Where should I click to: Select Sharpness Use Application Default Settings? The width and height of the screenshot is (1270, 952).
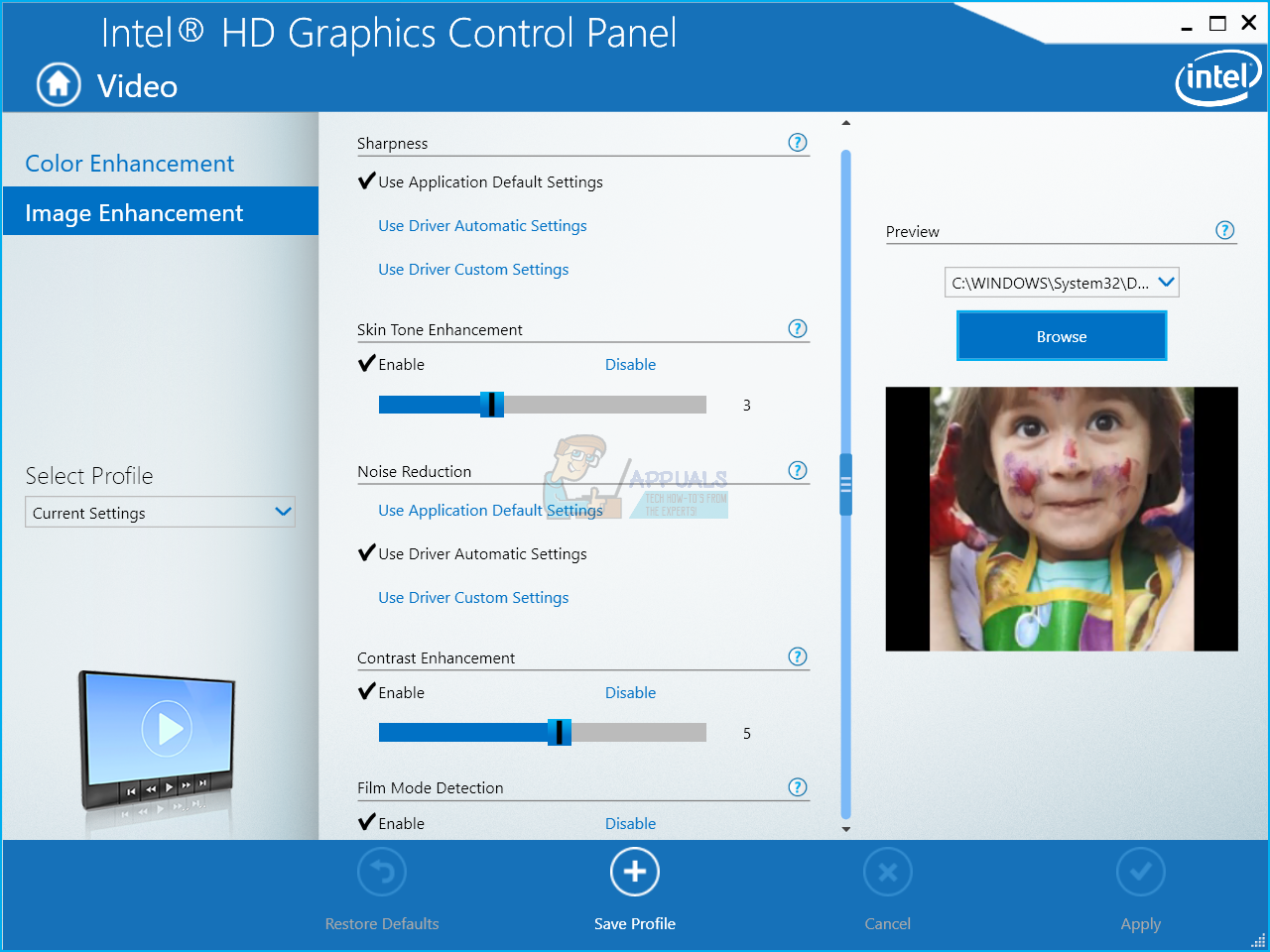[490, 182]
